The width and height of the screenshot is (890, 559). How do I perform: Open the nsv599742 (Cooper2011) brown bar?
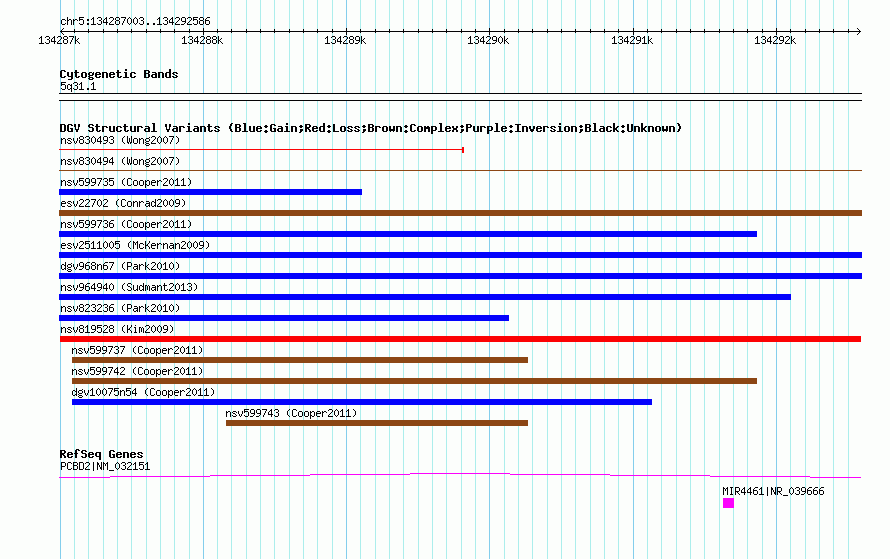coord(414,381)
